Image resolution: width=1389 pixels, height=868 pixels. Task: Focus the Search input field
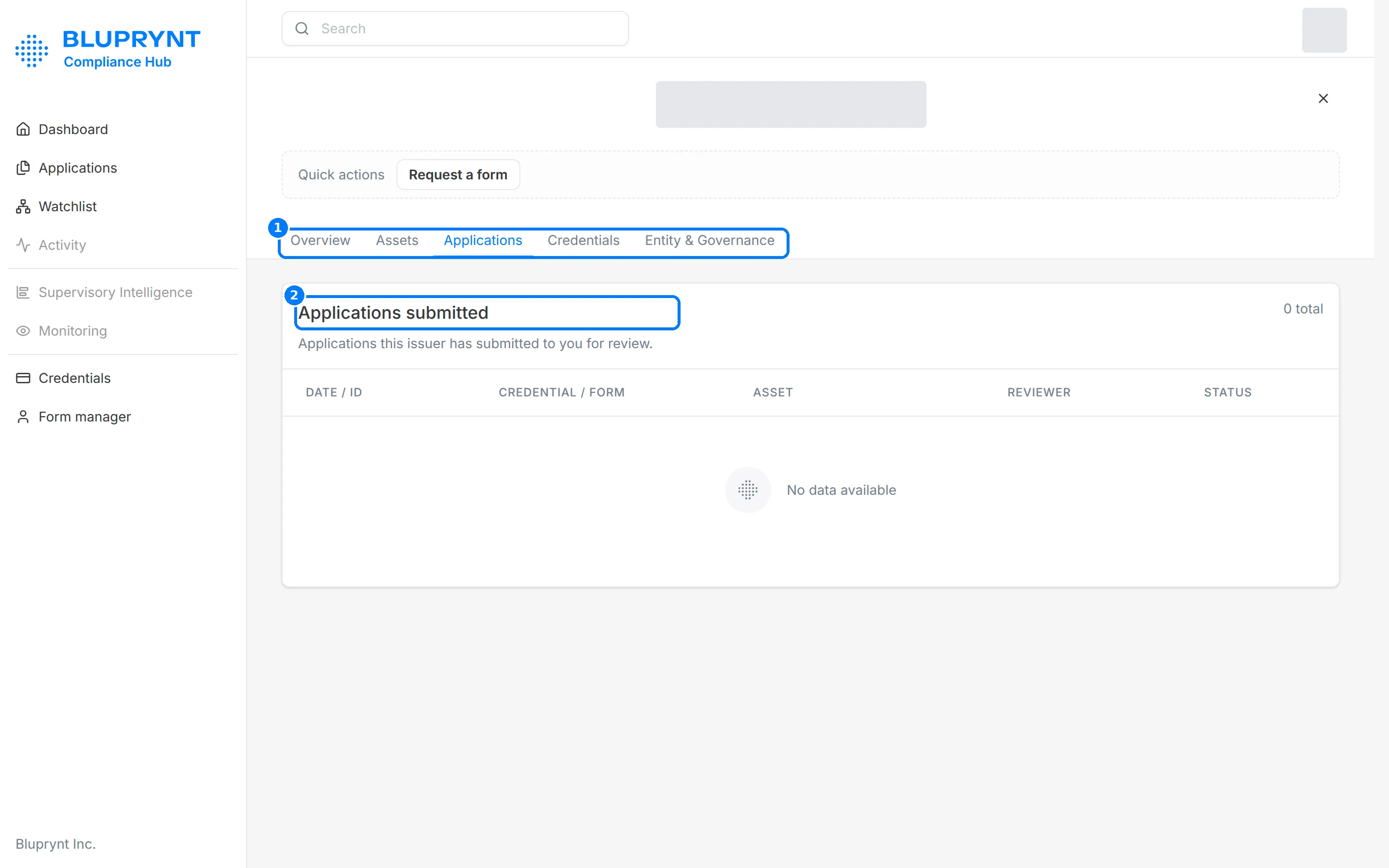point(455,28)
